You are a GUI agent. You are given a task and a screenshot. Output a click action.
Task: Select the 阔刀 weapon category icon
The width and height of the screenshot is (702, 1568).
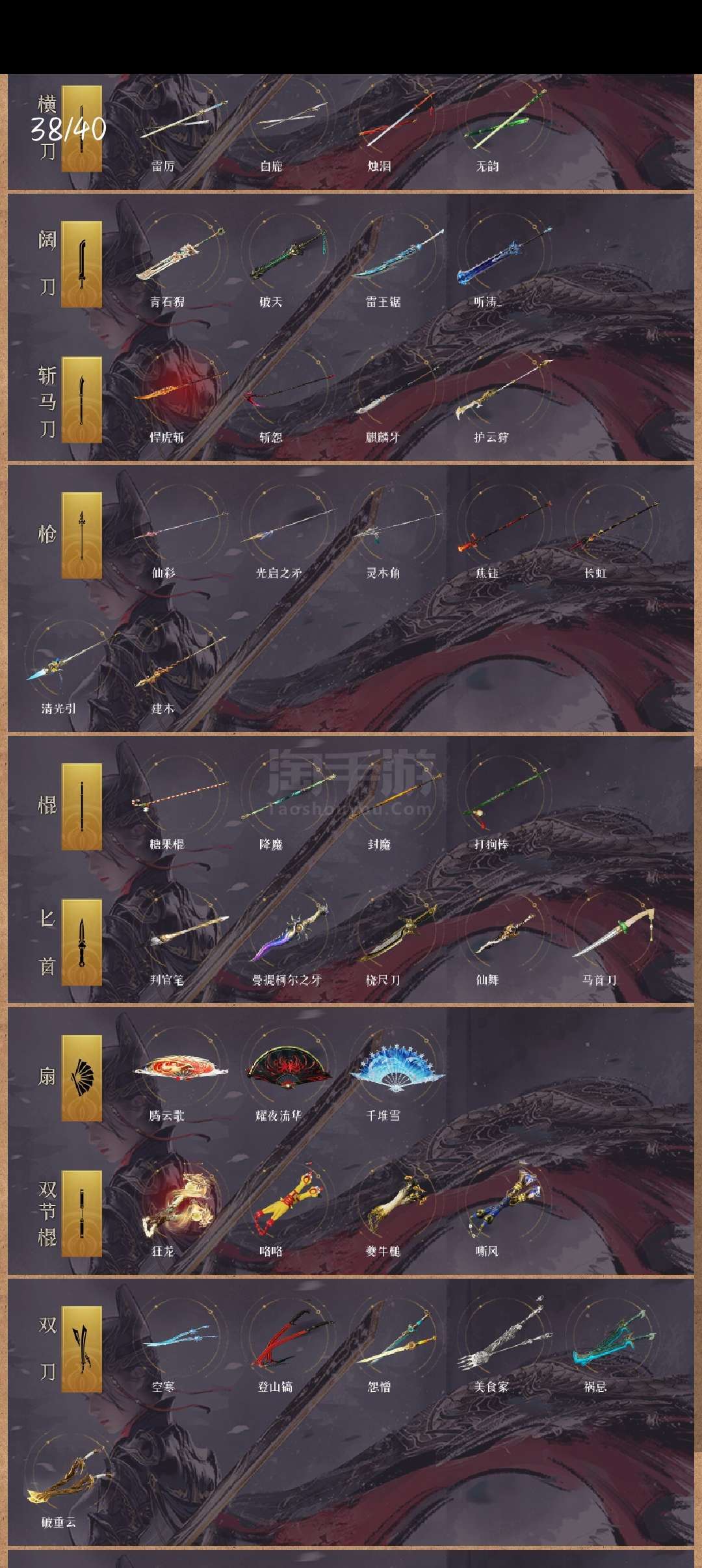coord(81,264)
